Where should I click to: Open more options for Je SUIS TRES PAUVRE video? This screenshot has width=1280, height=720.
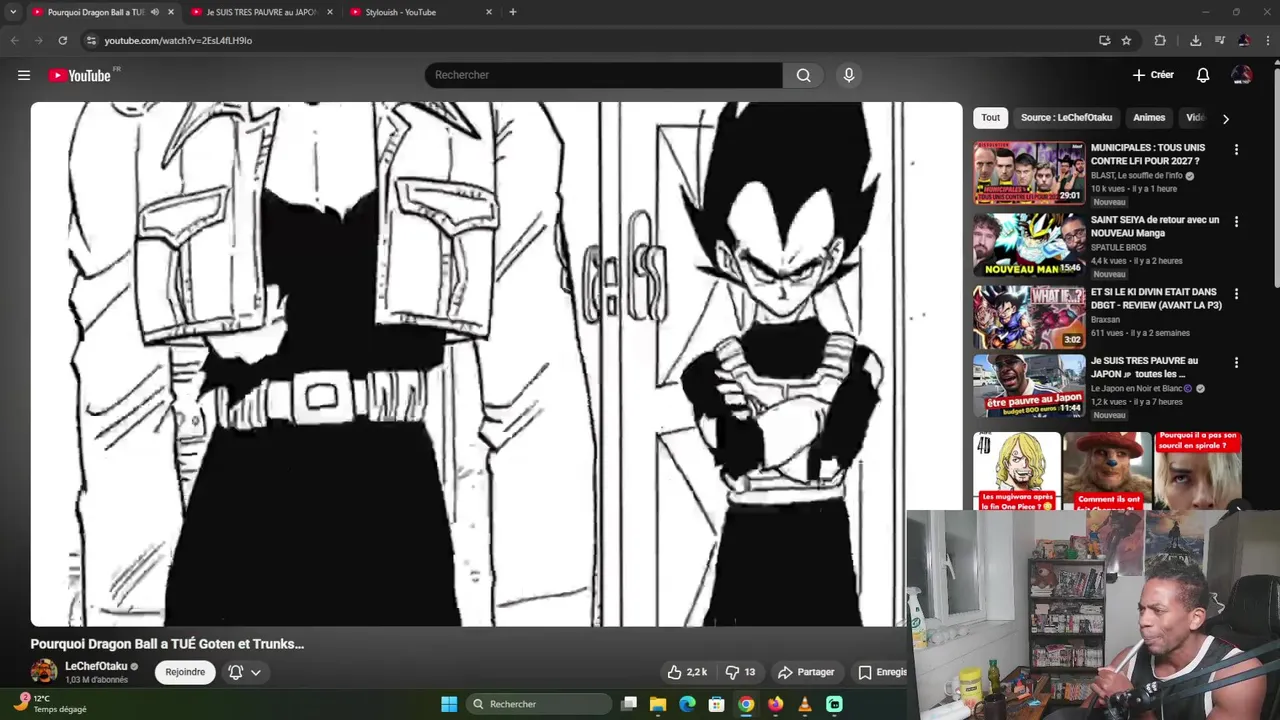click(x=1236, y=363)
